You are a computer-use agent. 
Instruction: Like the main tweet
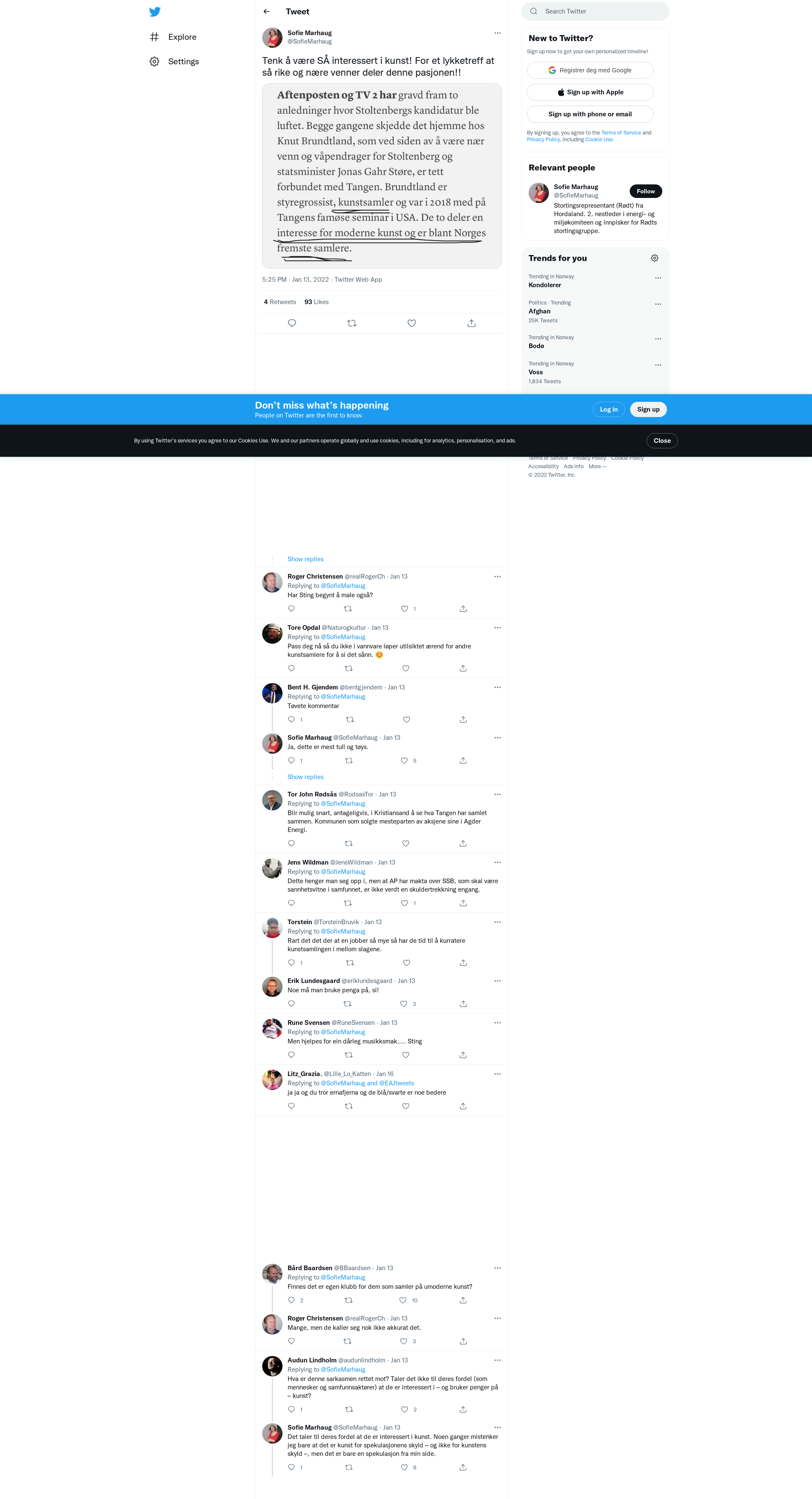coord(412,323)
